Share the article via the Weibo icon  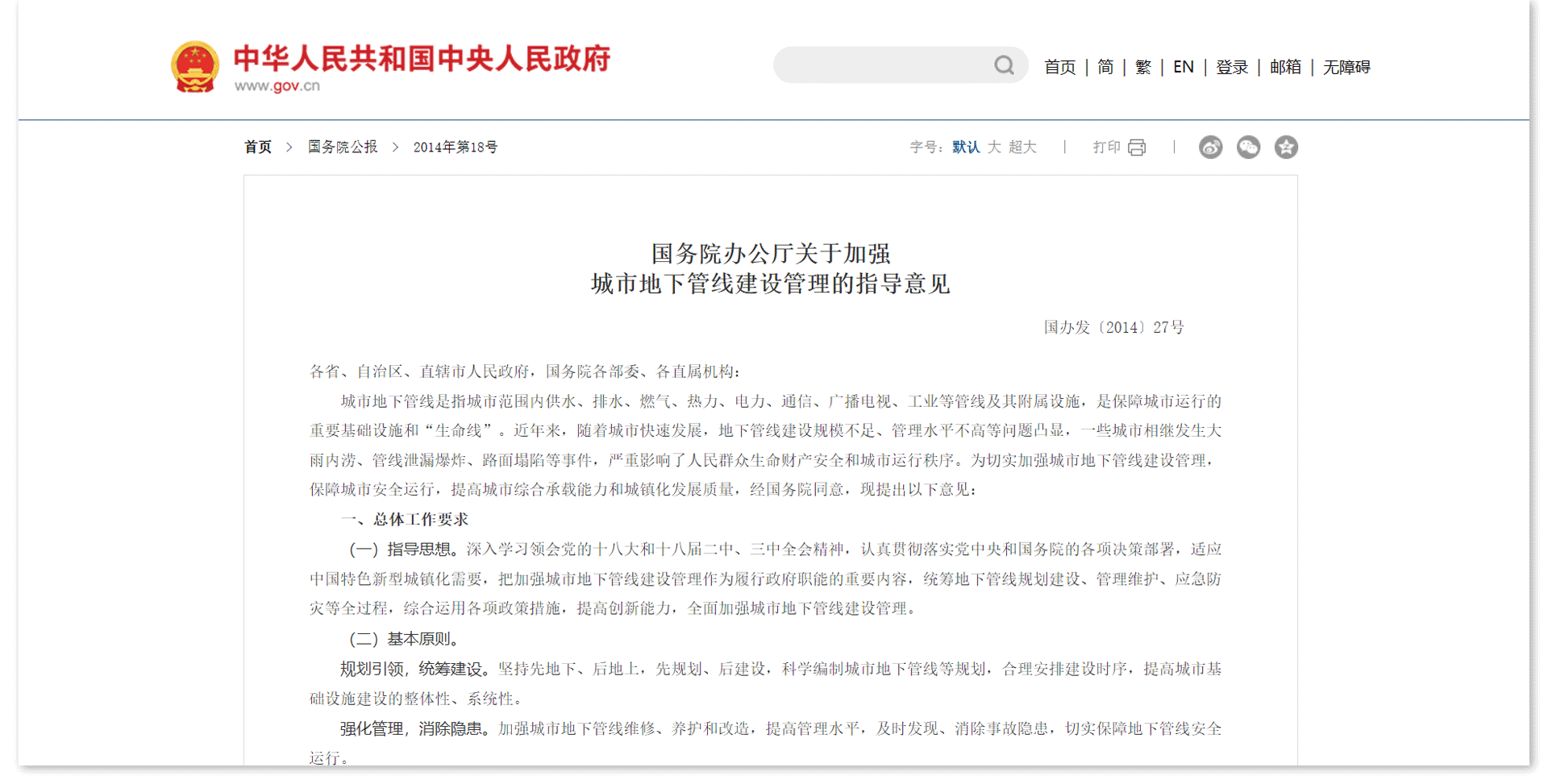(x=1210, y=147)
